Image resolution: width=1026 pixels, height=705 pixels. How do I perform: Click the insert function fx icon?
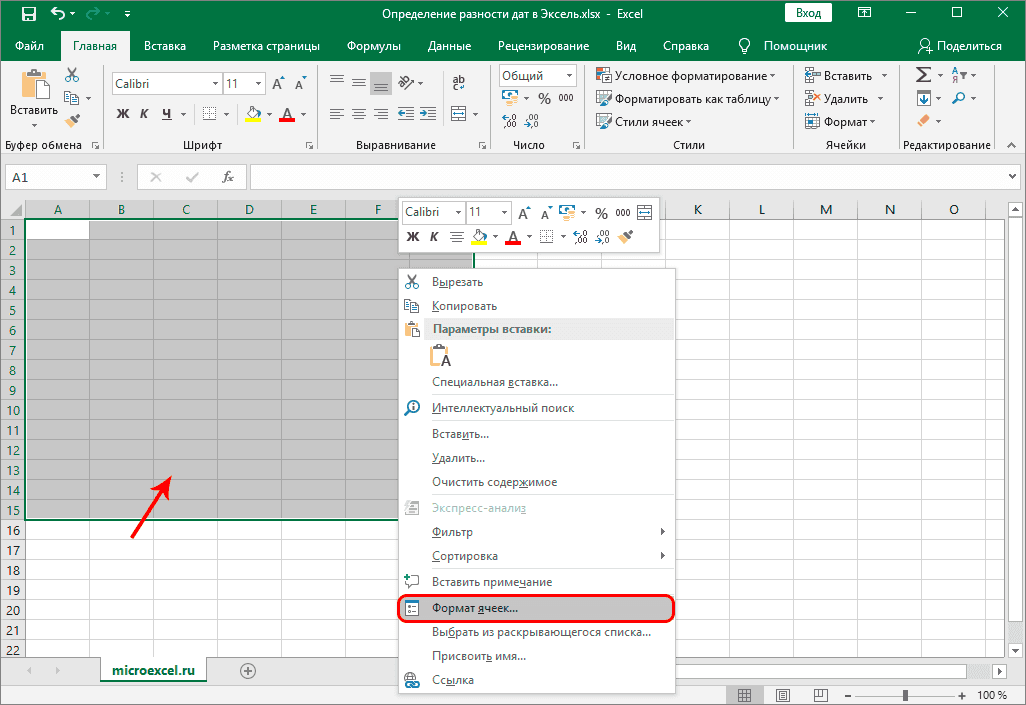(228, 177)
